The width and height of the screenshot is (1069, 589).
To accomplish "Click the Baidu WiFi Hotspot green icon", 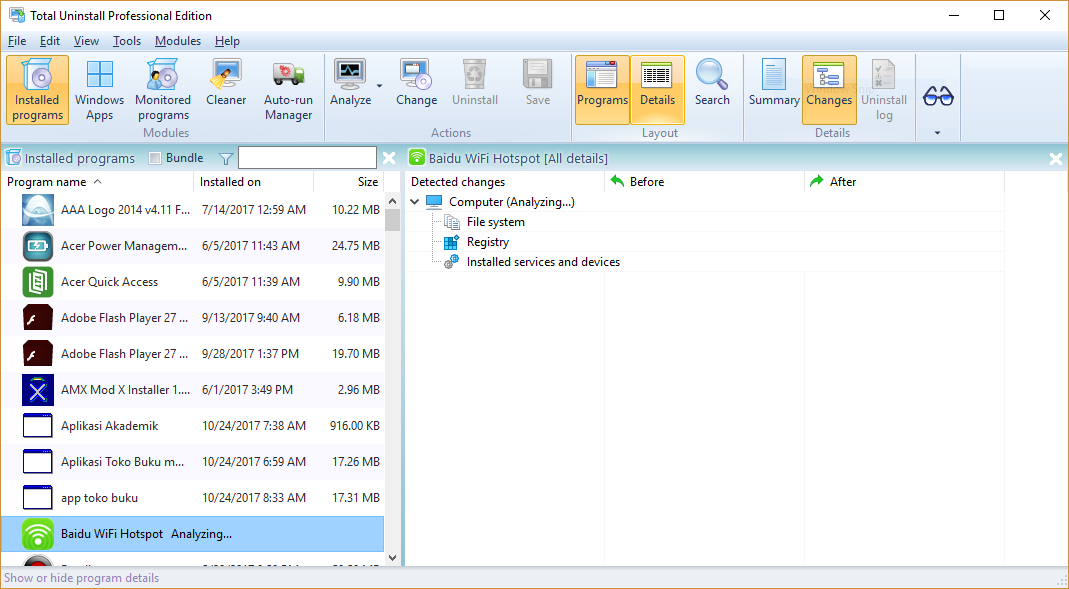I will point(37,534).
